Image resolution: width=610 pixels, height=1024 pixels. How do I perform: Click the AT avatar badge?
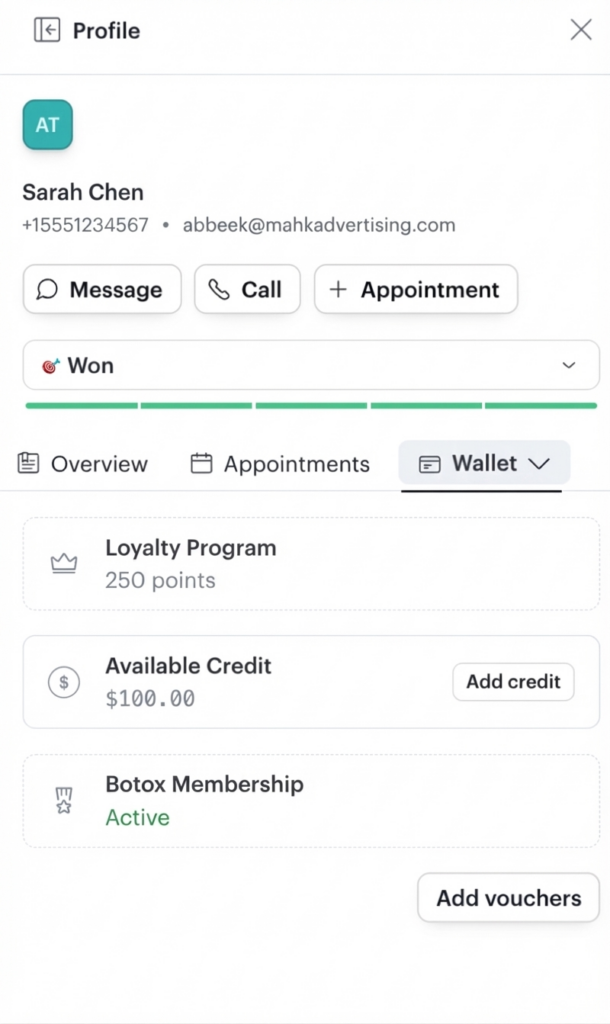pos(47,125)
